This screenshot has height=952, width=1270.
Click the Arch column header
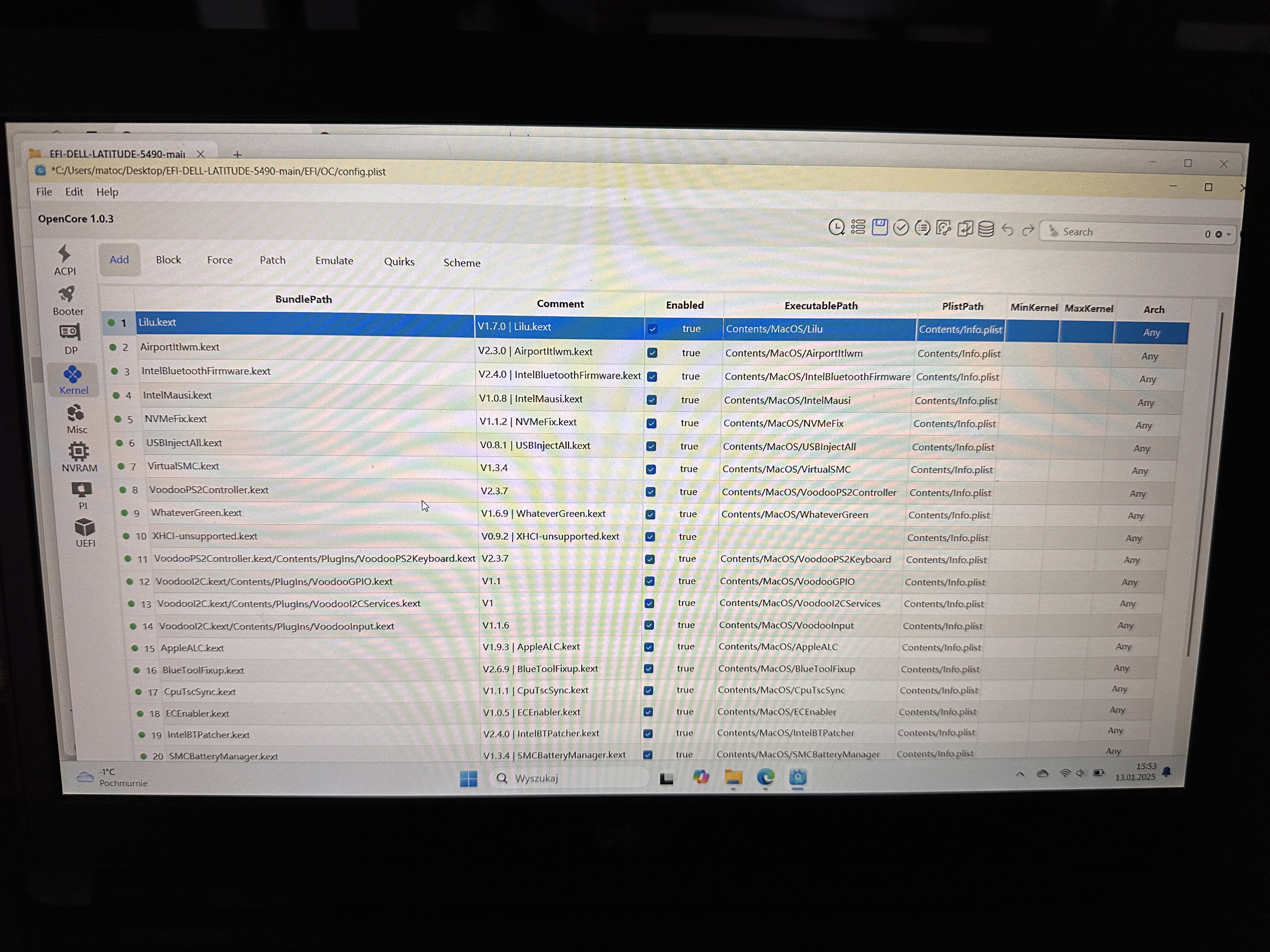pyautogui.click(x=1153, y=310)
